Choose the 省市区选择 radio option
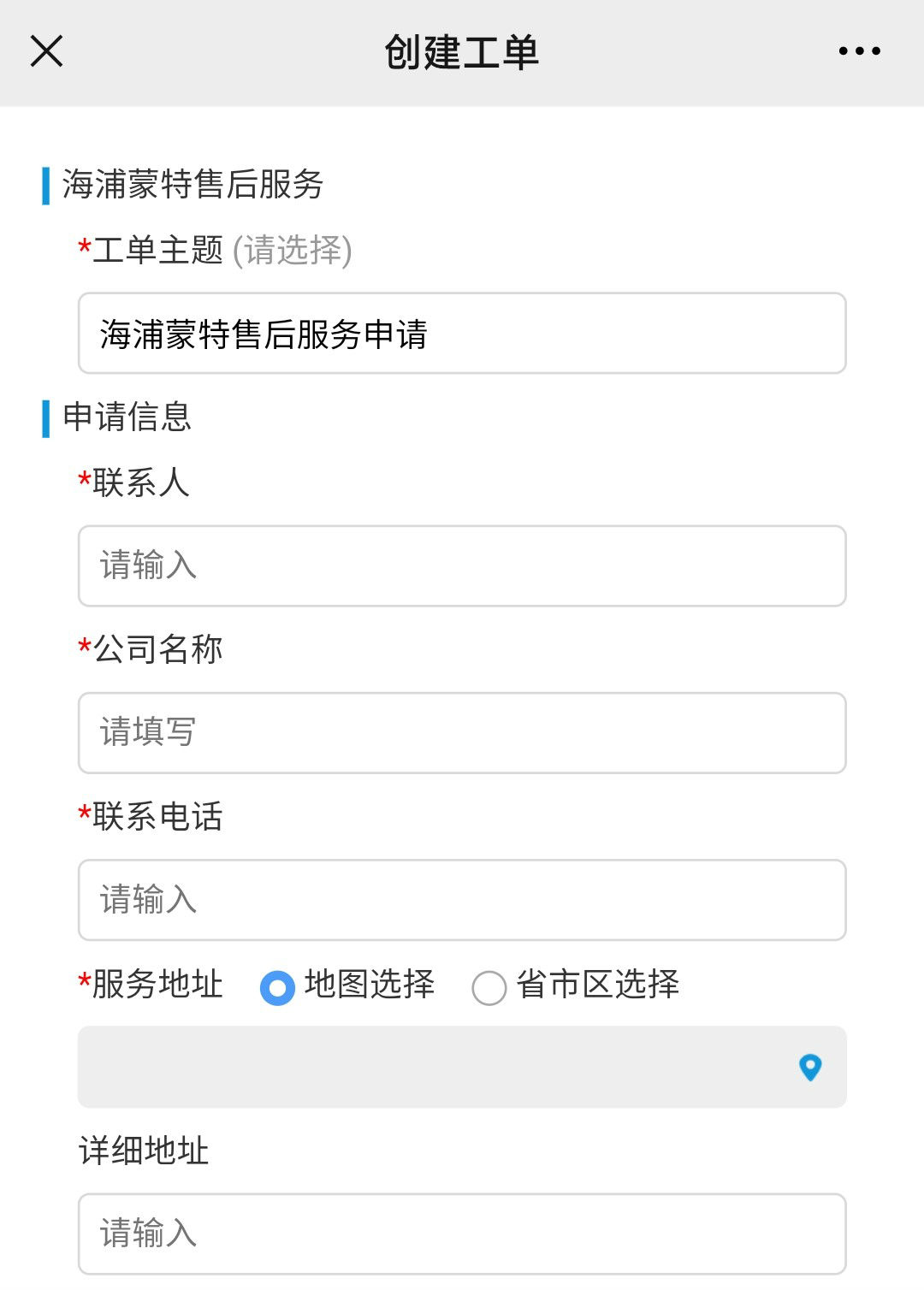The height and width of the screenshot is (1290, 924). (x=489, y=987)
